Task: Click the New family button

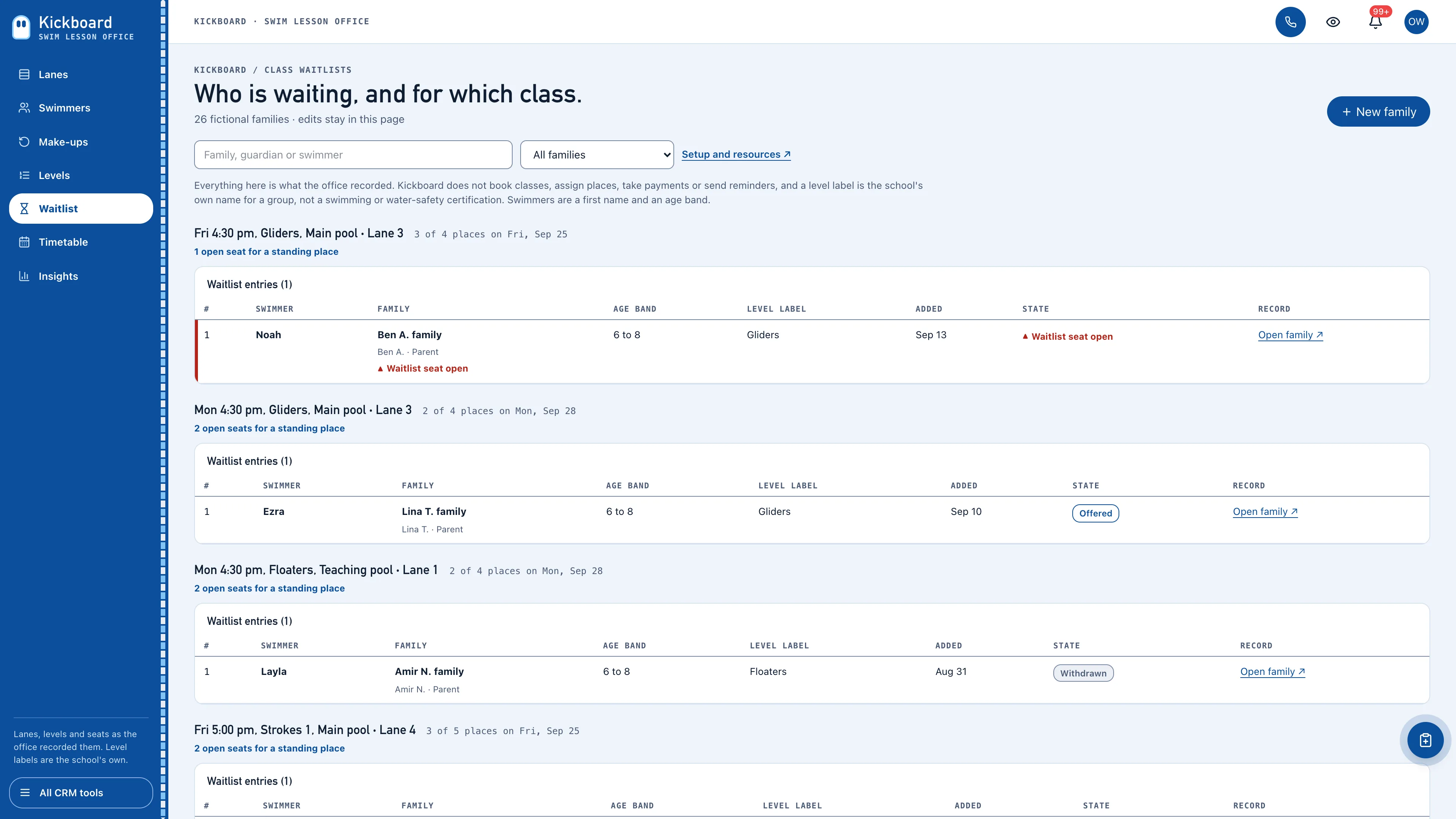Action: [x=1378, y=111]
